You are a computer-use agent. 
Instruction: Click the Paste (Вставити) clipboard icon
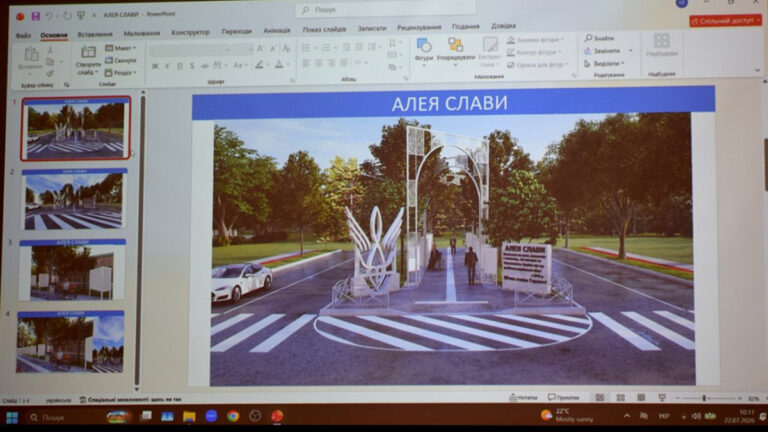point(31,55)
